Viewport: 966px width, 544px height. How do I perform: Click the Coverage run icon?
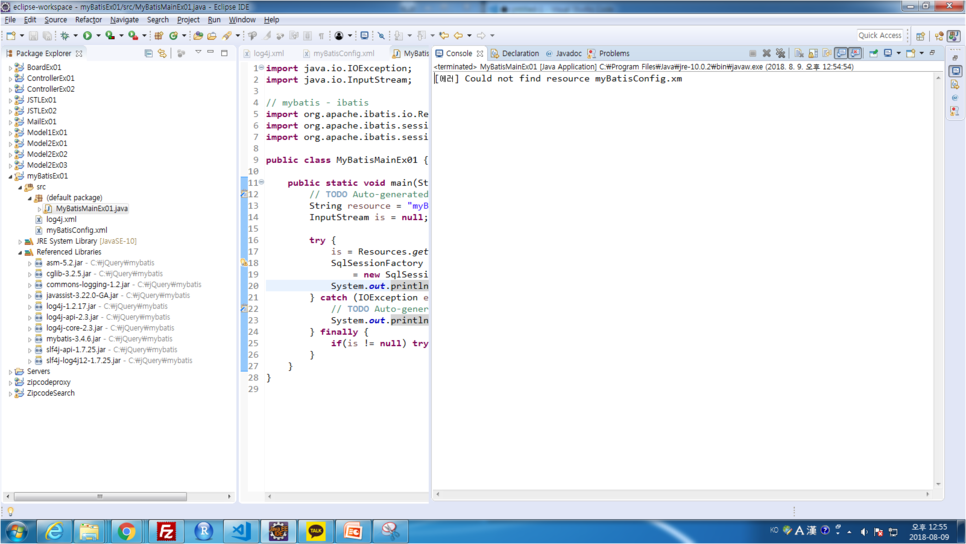click(x=110, y=36)
